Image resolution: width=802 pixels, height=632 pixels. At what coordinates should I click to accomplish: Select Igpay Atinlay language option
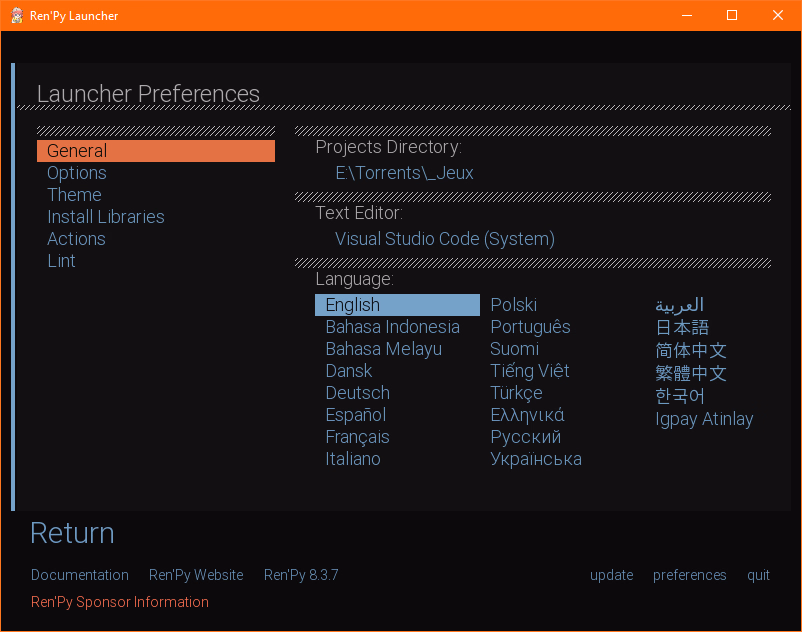[x=704, y=419]
